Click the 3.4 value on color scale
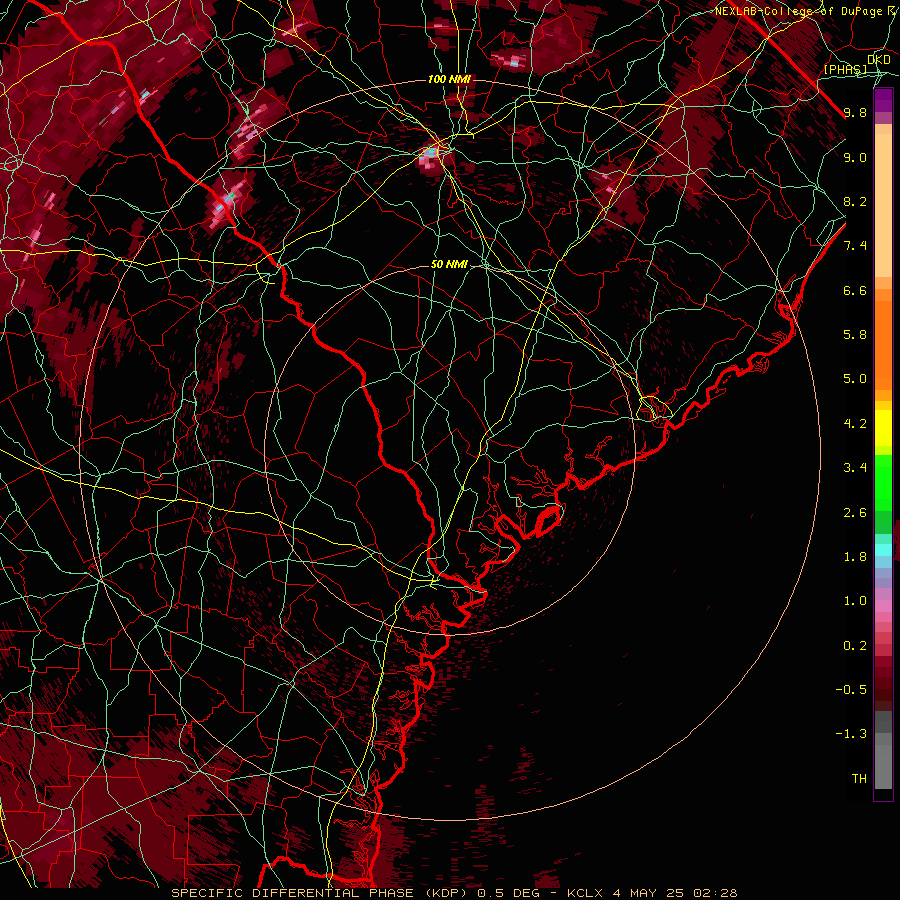The image size is (900, 900). 855,468
